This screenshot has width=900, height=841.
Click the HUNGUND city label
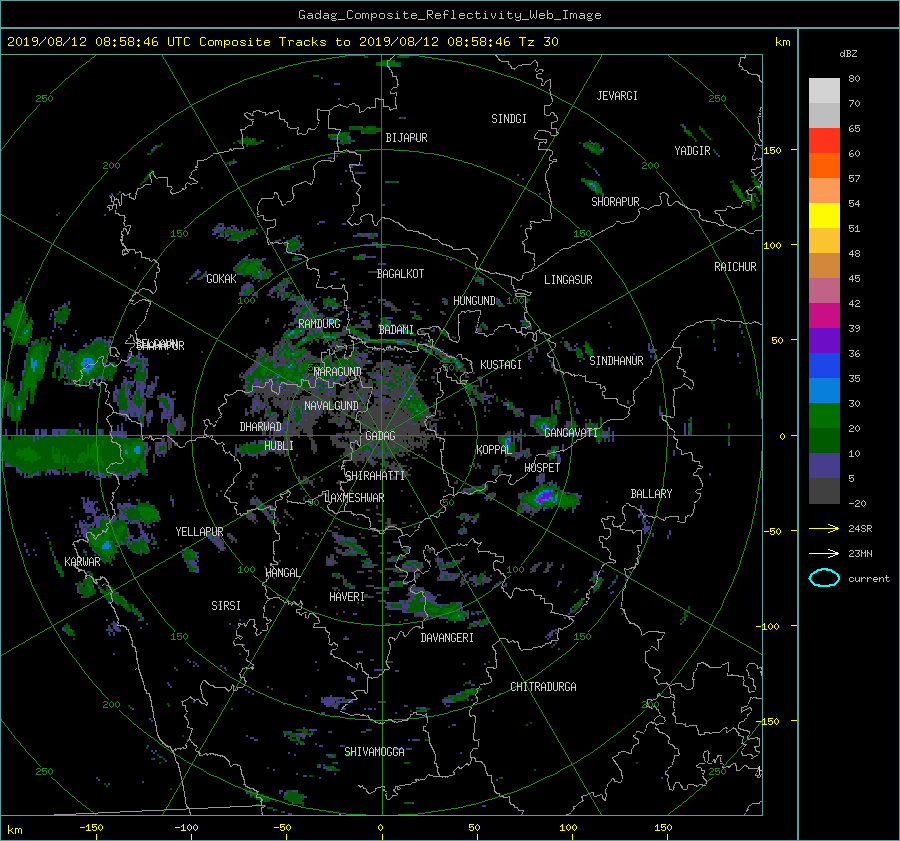[x=474, y=301]
